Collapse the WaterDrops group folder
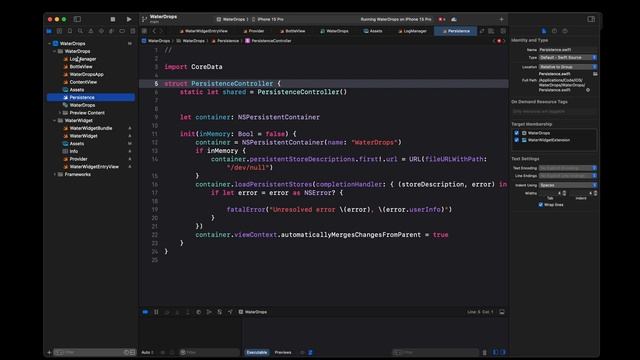Viewport: 640px width, 360px height. (x=55, y=51)
